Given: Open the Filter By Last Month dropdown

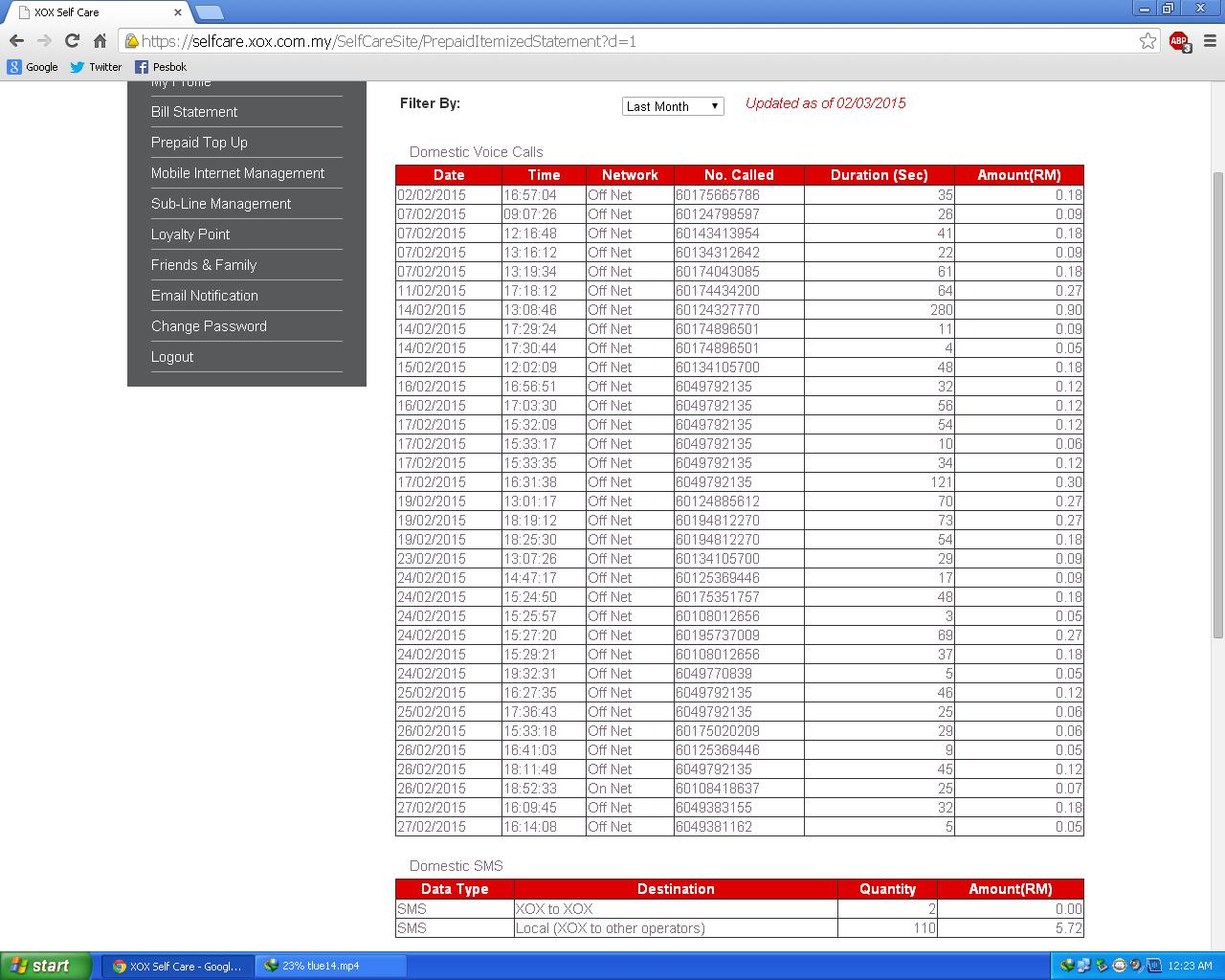Looking at the screenshot, I should (x=673, y=106).
